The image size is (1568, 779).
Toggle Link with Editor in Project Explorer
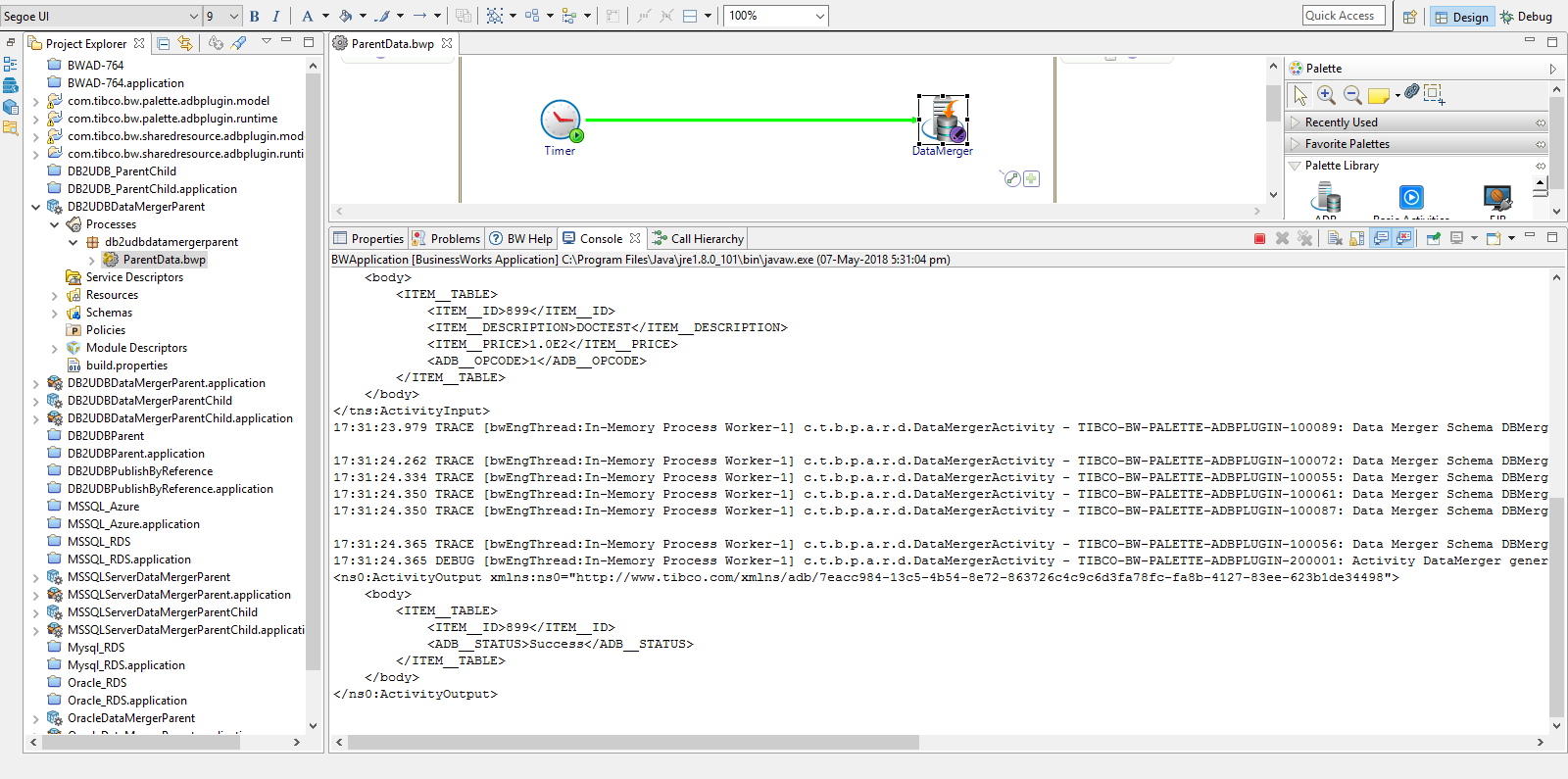pyautogui.click(x=185, y=43)
